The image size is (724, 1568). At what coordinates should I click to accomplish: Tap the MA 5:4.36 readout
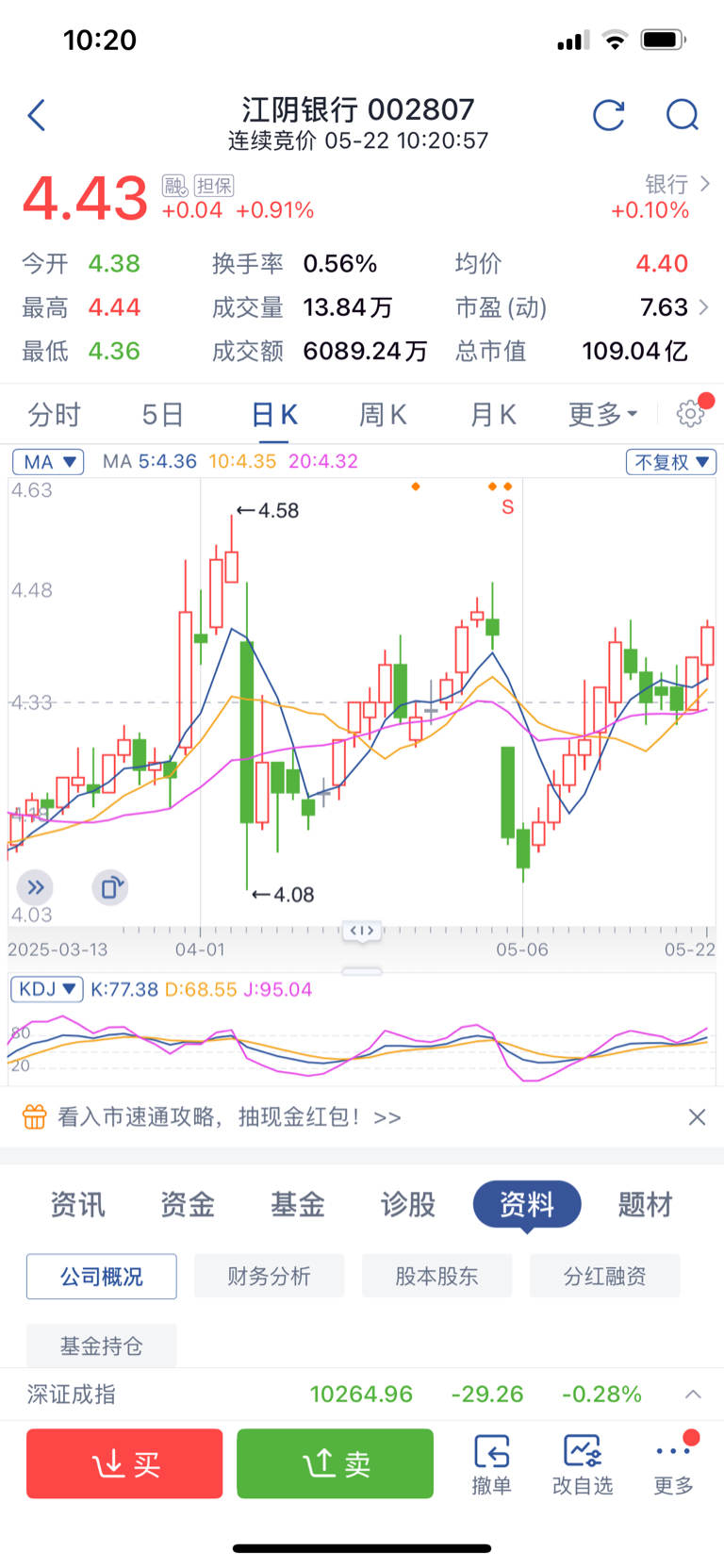(150, 461)
